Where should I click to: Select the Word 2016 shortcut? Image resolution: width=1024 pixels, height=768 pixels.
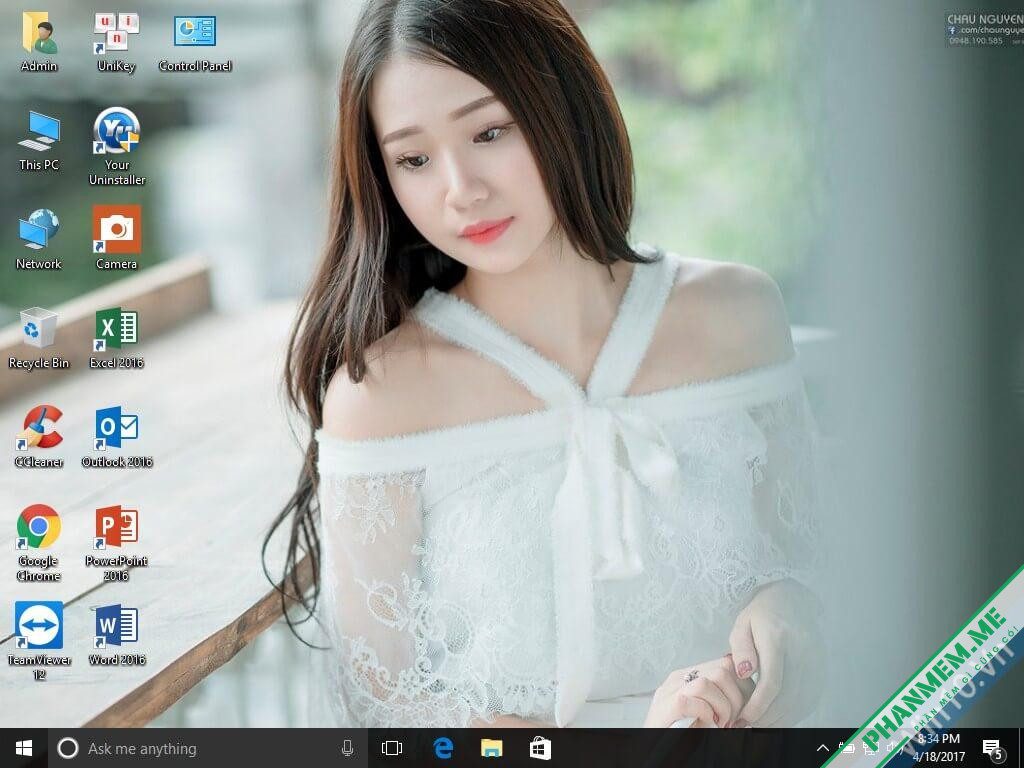coord(117,635)
